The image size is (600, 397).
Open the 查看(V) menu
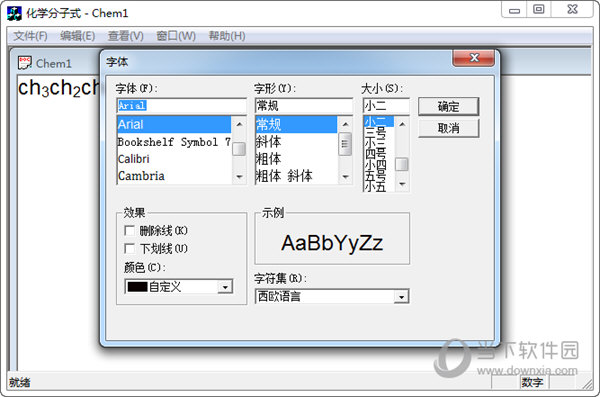click(x=126, y=36)
